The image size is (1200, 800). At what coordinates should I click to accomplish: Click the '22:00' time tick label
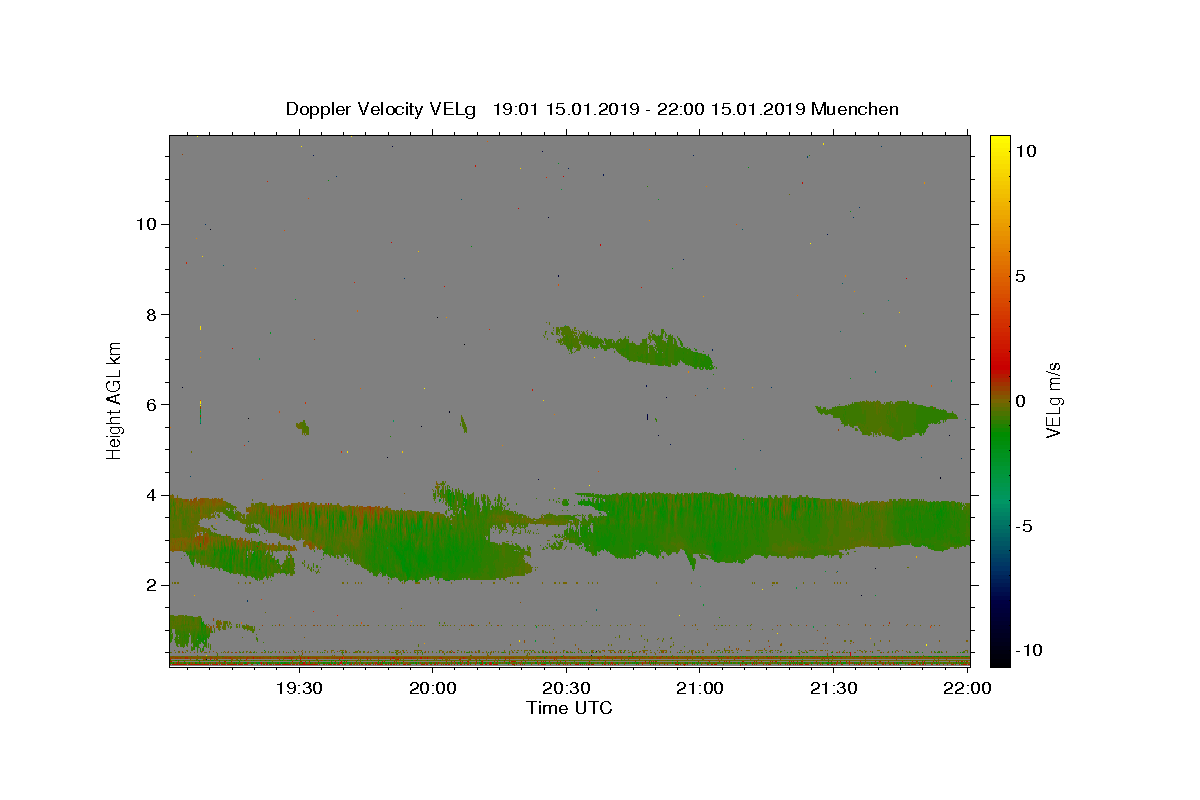click(967, 688)
